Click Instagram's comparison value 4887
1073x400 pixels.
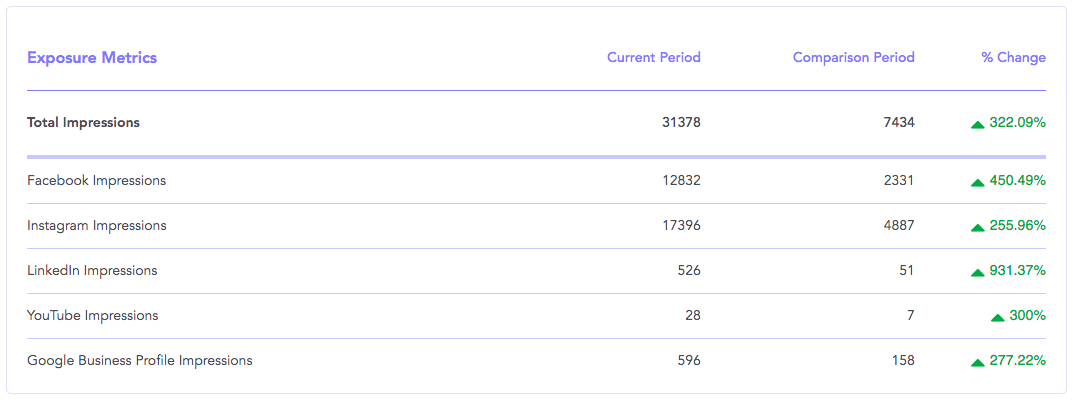(x=899, y=226)
